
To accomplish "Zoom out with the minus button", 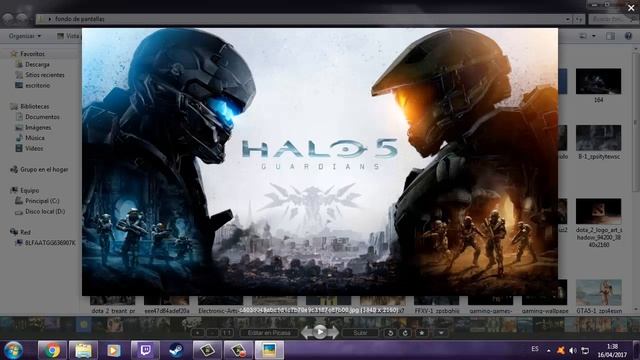I will [x=213, y=333].
